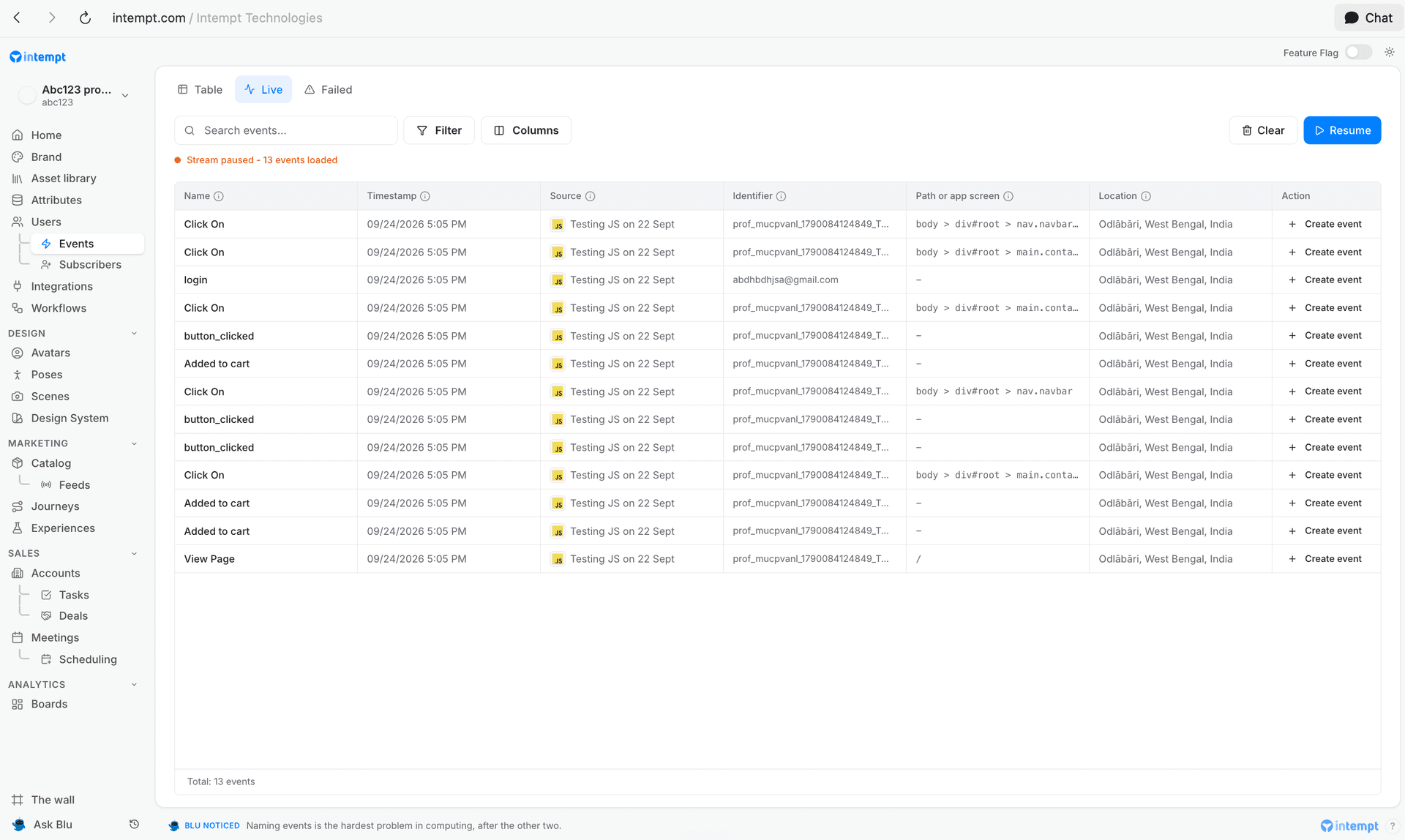Viewport: 1405px width, 840px height.
Task: Click the abdhbdhjsa@gmail.com identifier
Action: tap(785, 280)
